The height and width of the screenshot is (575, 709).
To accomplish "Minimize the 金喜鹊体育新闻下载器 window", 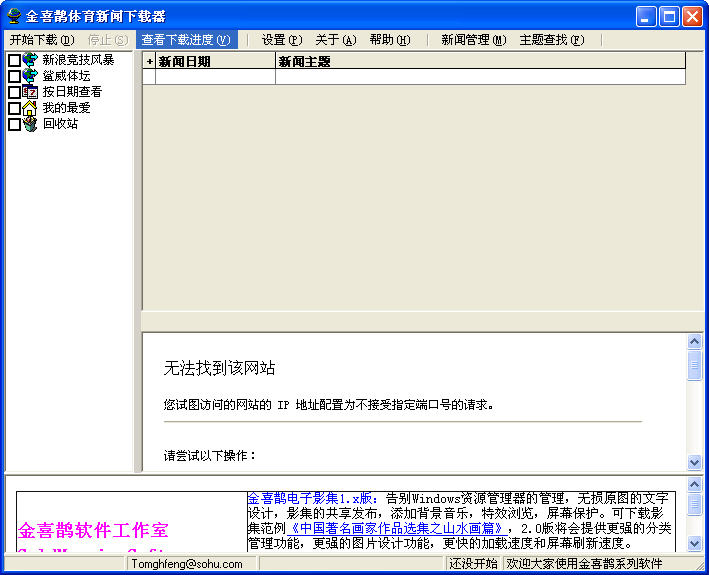I will 646,17.
